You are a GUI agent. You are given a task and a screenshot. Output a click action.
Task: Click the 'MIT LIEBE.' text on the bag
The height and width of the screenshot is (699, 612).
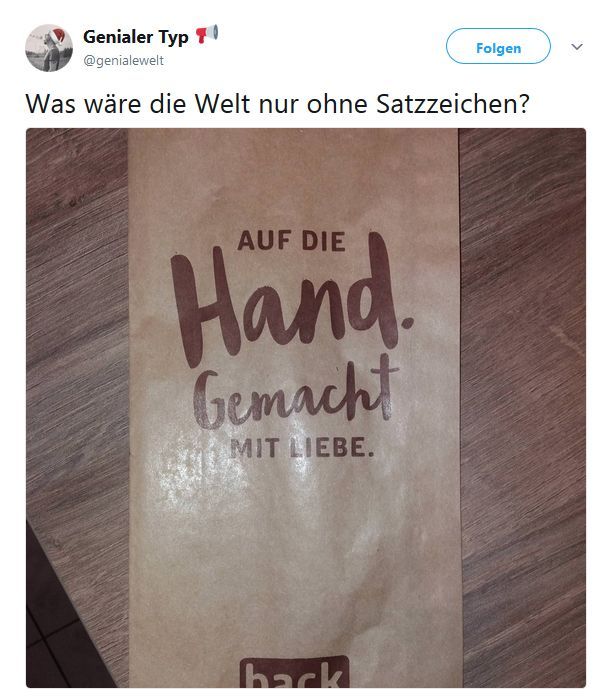click(x=301, y=448)
